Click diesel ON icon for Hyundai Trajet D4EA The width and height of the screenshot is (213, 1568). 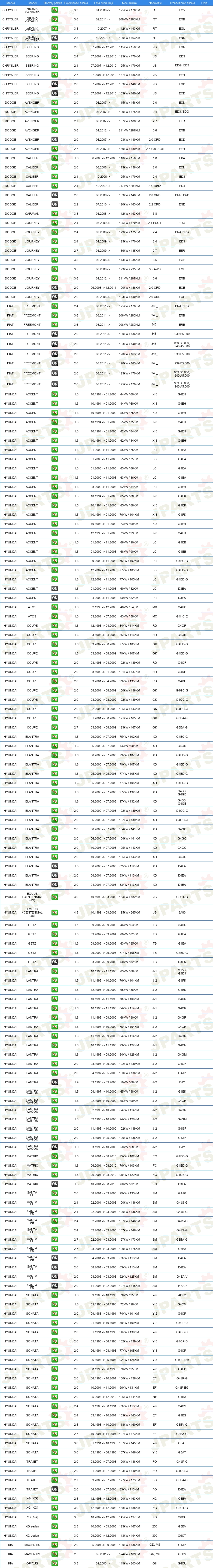55,1489
